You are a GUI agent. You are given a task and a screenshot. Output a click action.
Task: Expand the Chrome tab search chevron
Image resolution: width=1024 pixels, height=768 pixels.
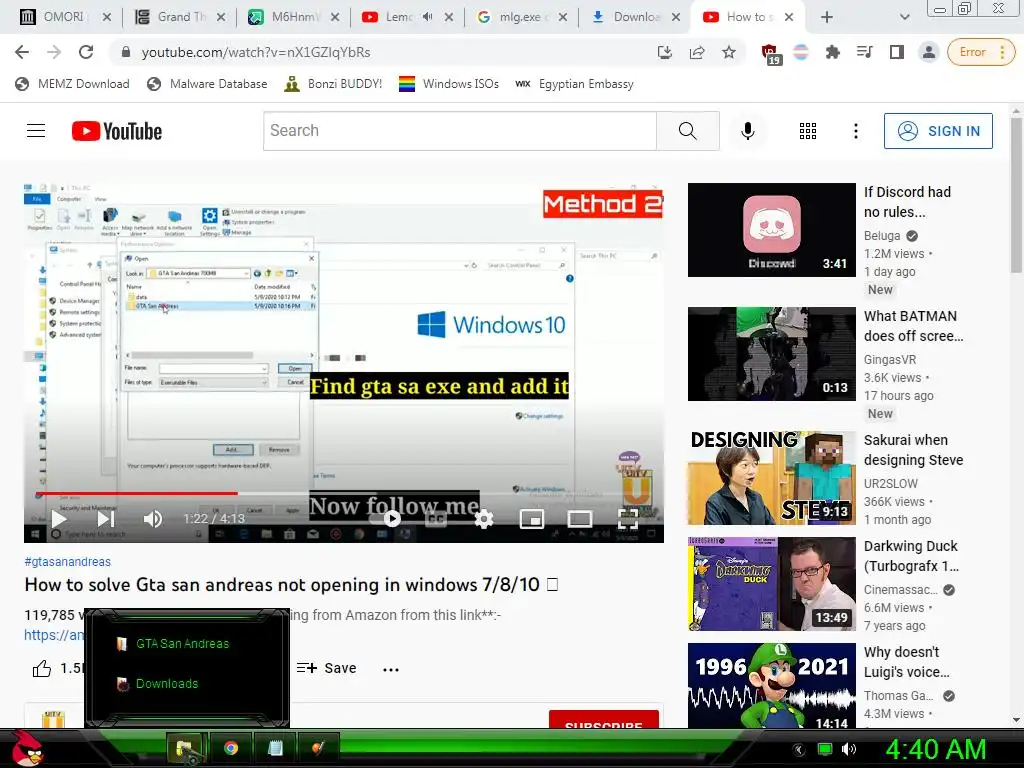(x=904, y=18)
